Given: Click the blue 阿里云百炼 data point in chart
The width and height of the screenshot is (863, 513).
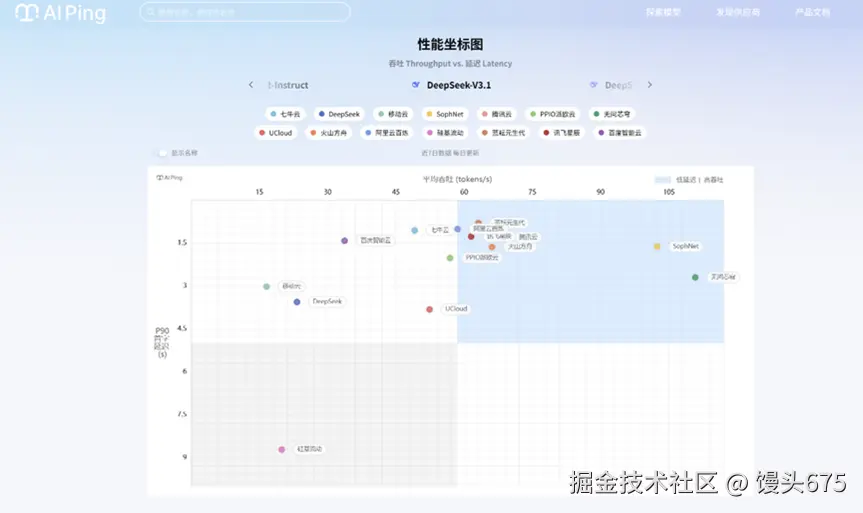Looking at the screenshot, I should (x=457, y=229).
